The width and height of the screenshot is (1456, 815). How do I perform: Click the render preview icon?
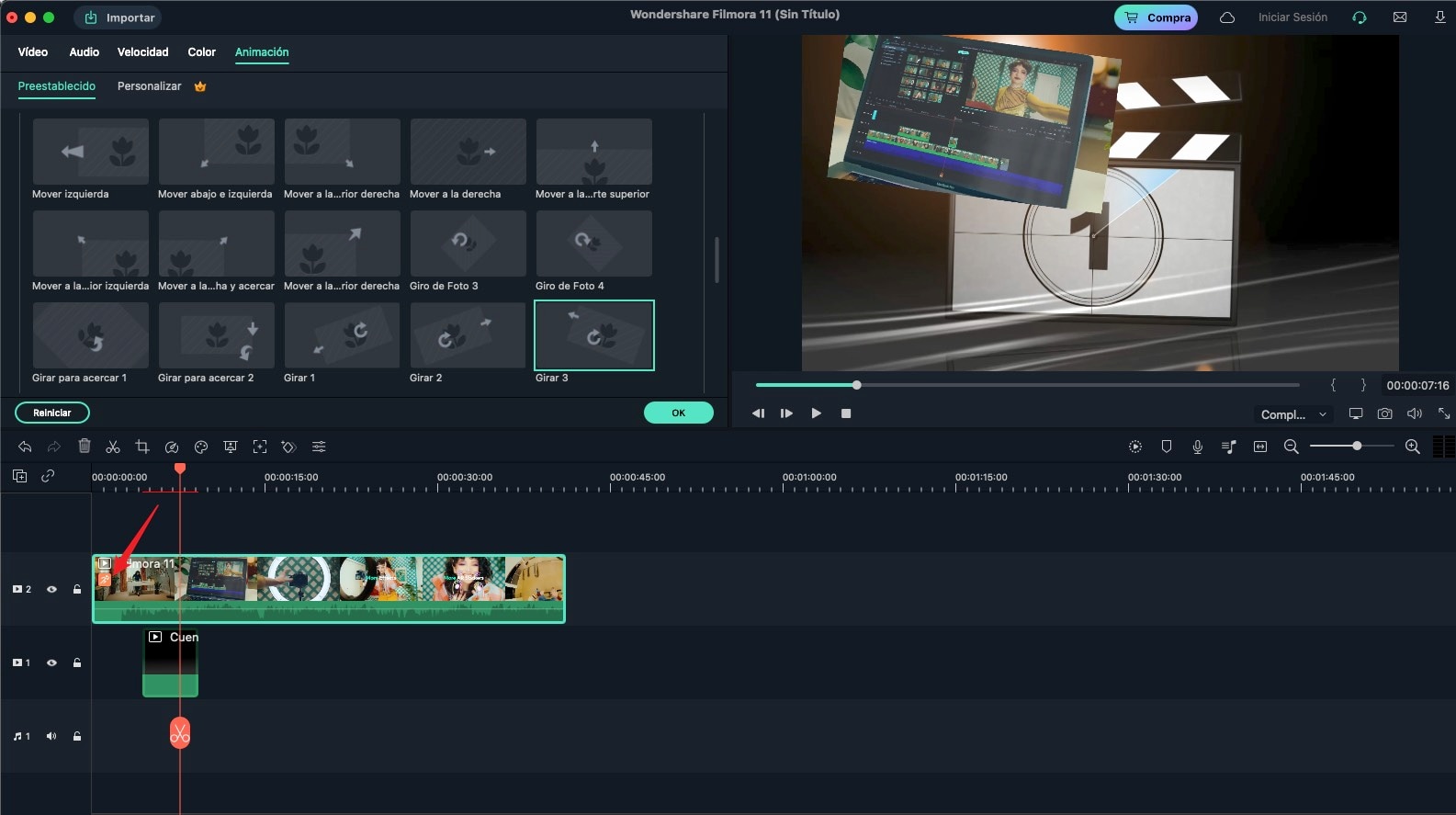tap(1135, 447)
